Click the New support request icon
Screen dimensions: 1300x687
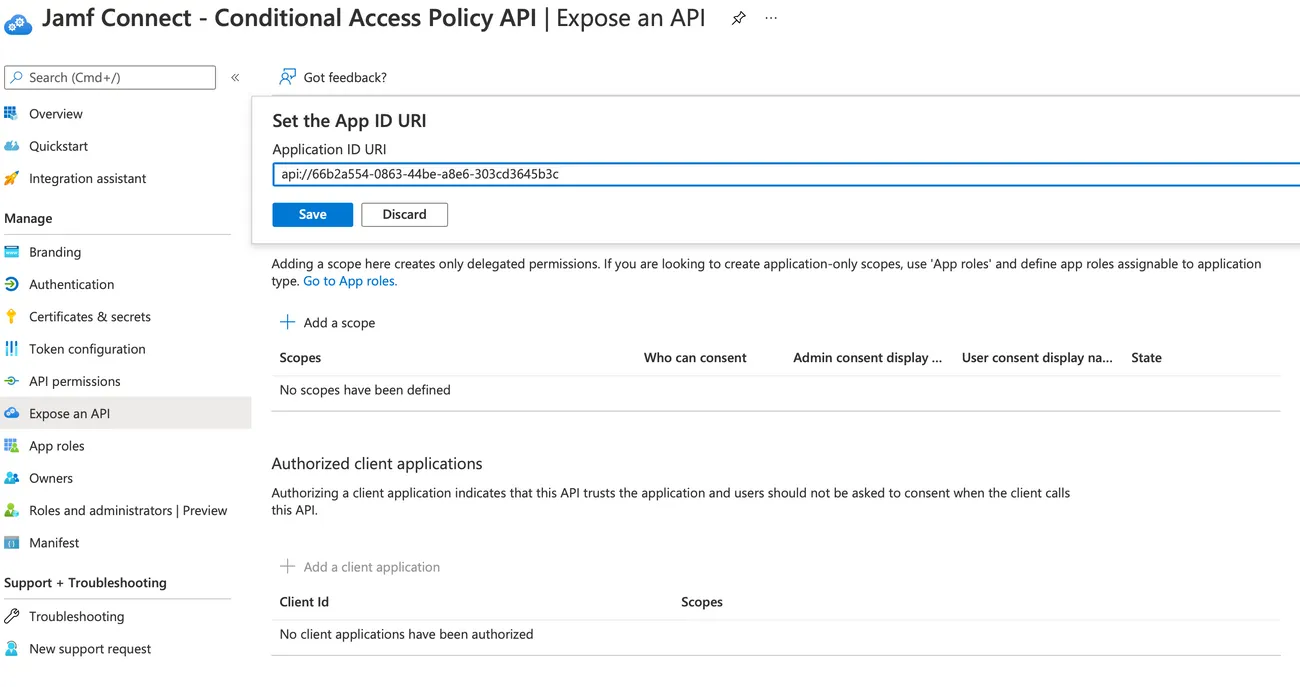tap(11, 648)
